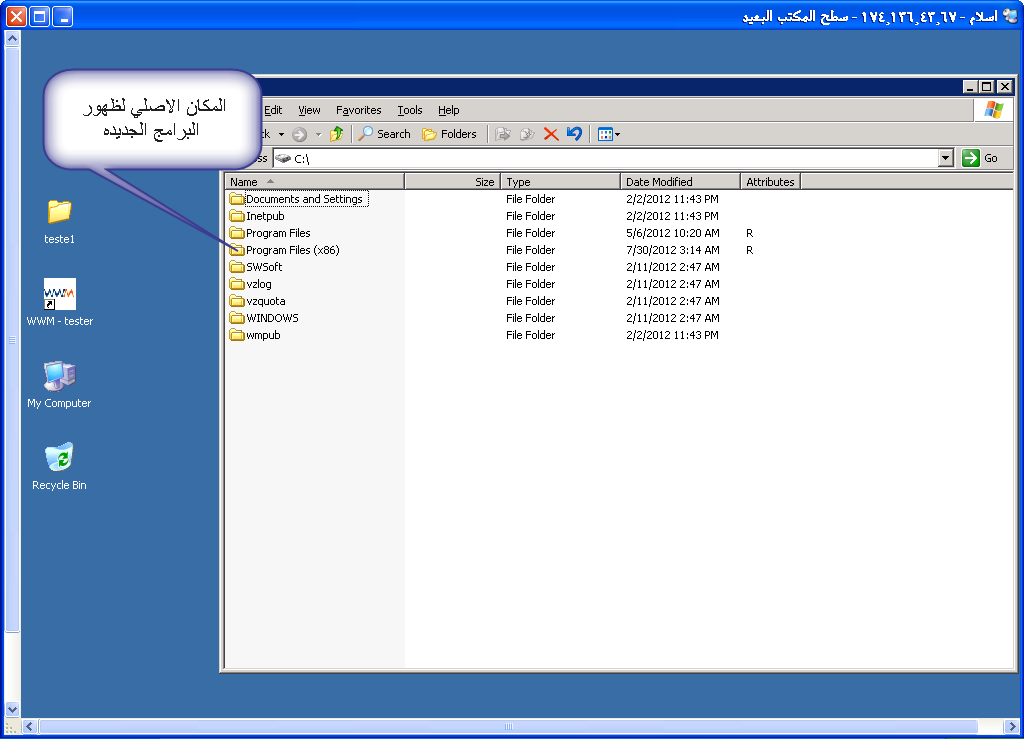This screenshot has height=739, width=1024.
Task: Open Search in Explorer toolbar
Action: click(x=385, y=134)
